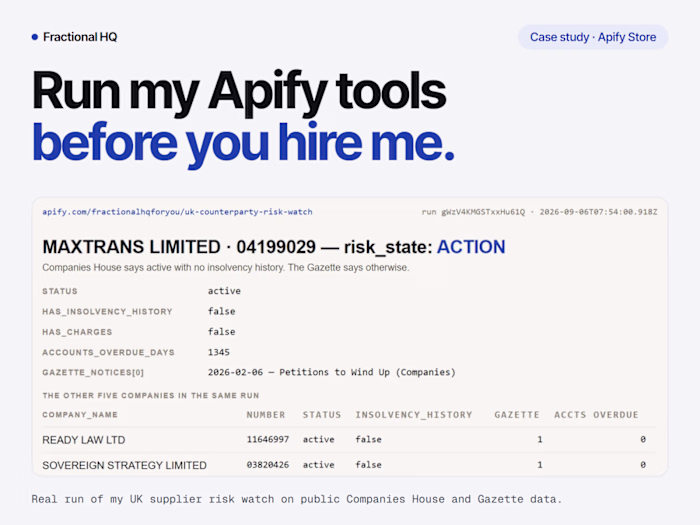Click the 'active' status for READY LAW LTD

point(319,440)
